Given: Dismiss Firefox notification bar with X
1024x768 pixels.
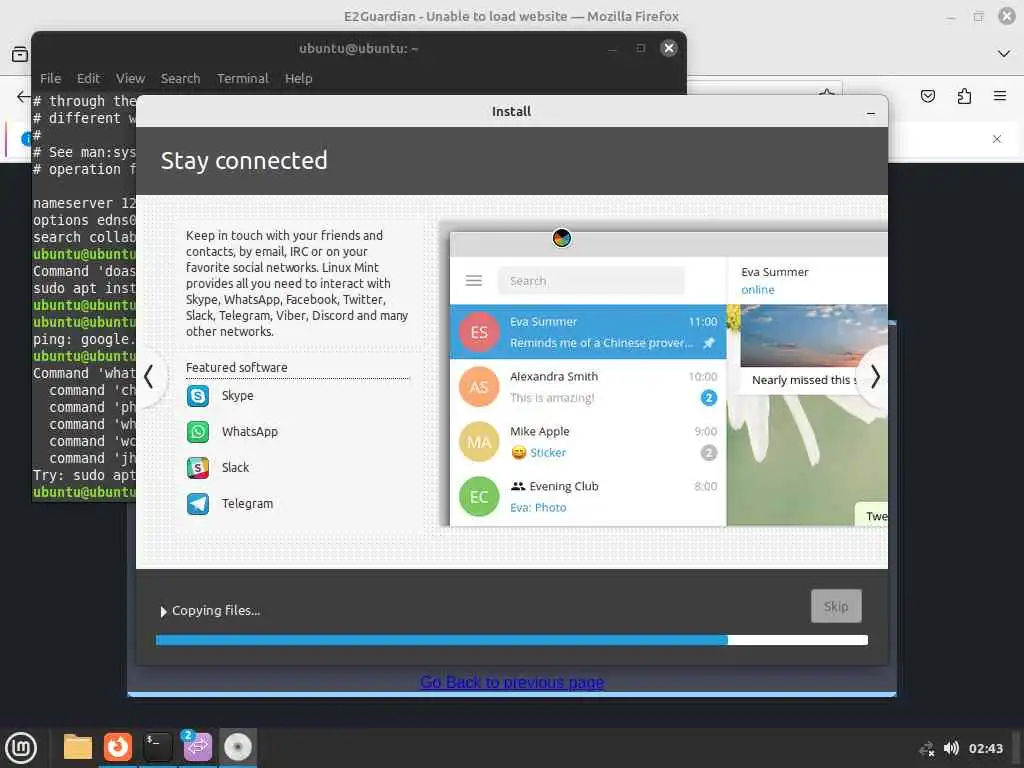Looking at the screenshot, I should tap(997, 139).
